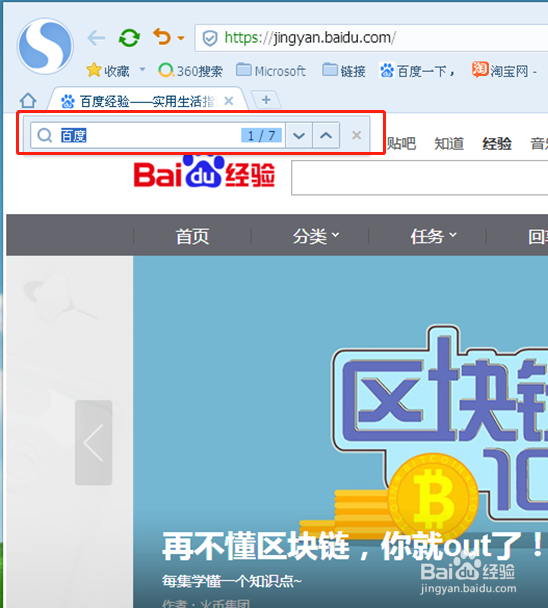Click the Sogou browser logo
The height and width of the screenshot is (608, 548).
[x=45, y=46]
